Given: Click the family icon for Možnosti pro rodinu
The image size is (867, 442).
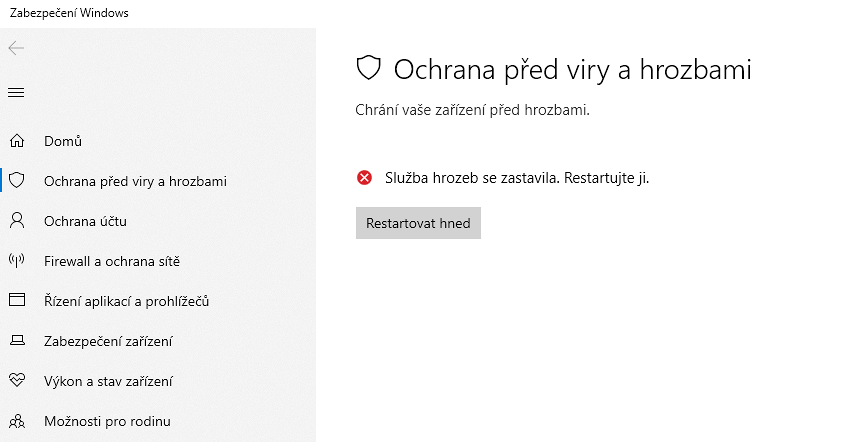Looking at the screenshot, I should (x=16, y=421).
